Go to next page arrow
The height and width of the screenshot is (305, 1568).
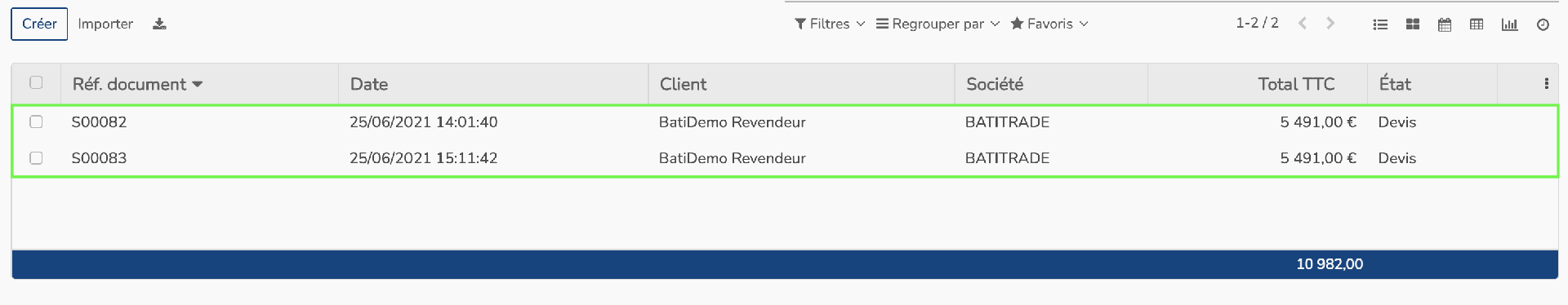(x=1330, y=24)
